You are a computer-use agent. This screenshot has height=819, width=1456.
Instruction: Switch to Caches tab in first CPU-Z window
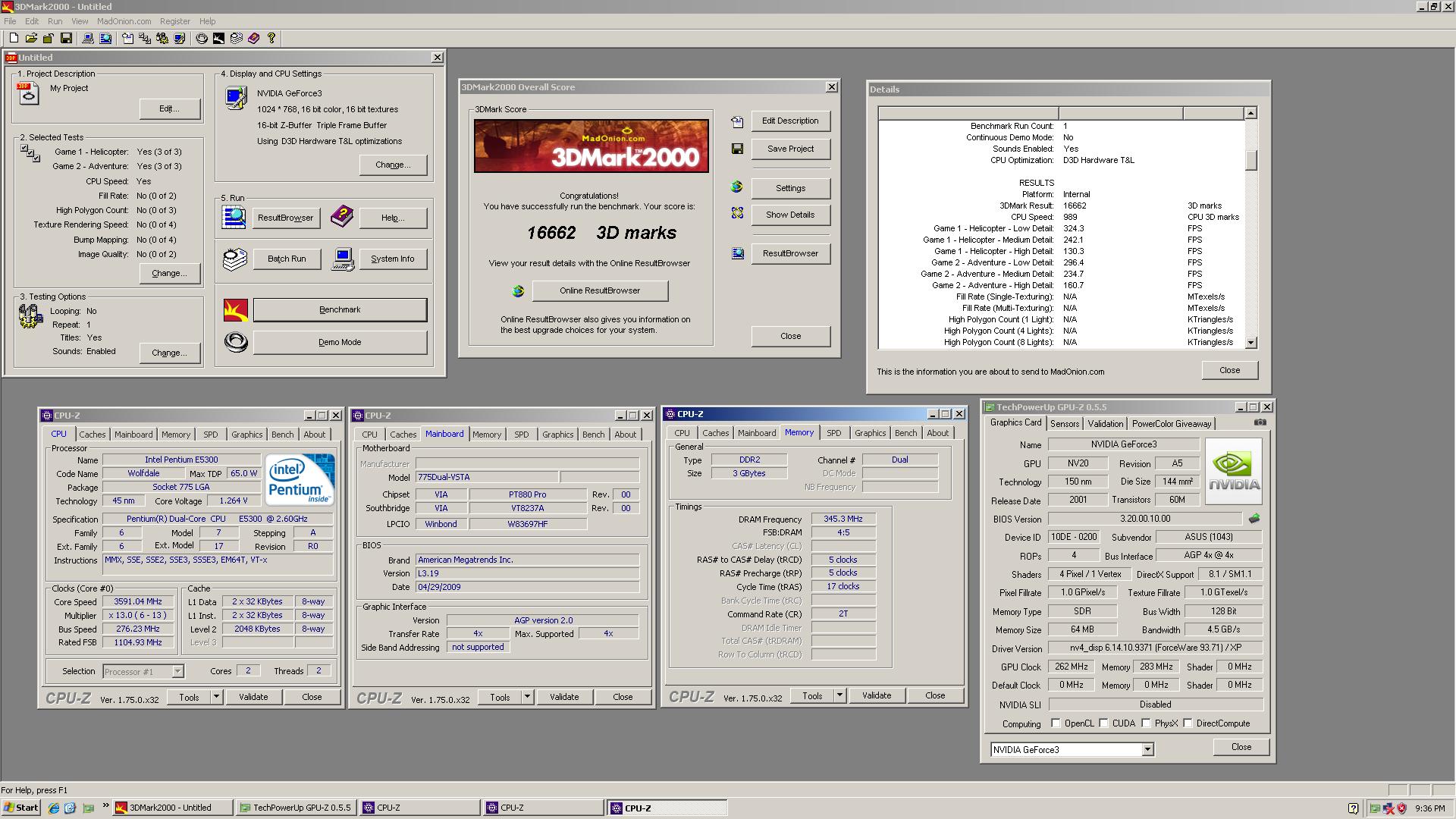pyautogui.click(x=93, y=435)
